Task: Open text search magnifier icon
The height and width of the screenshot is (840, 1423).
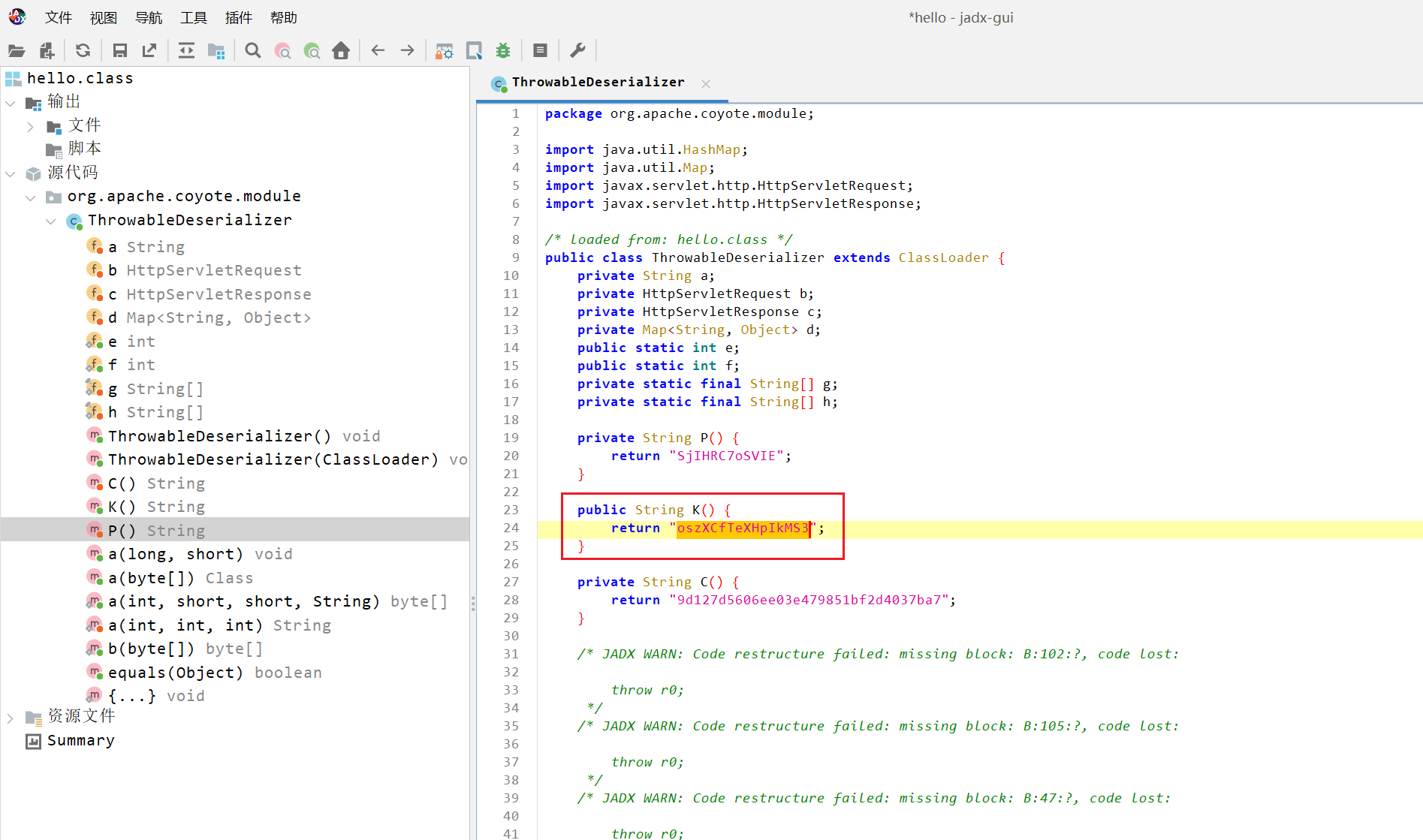Action: point(253,50)
